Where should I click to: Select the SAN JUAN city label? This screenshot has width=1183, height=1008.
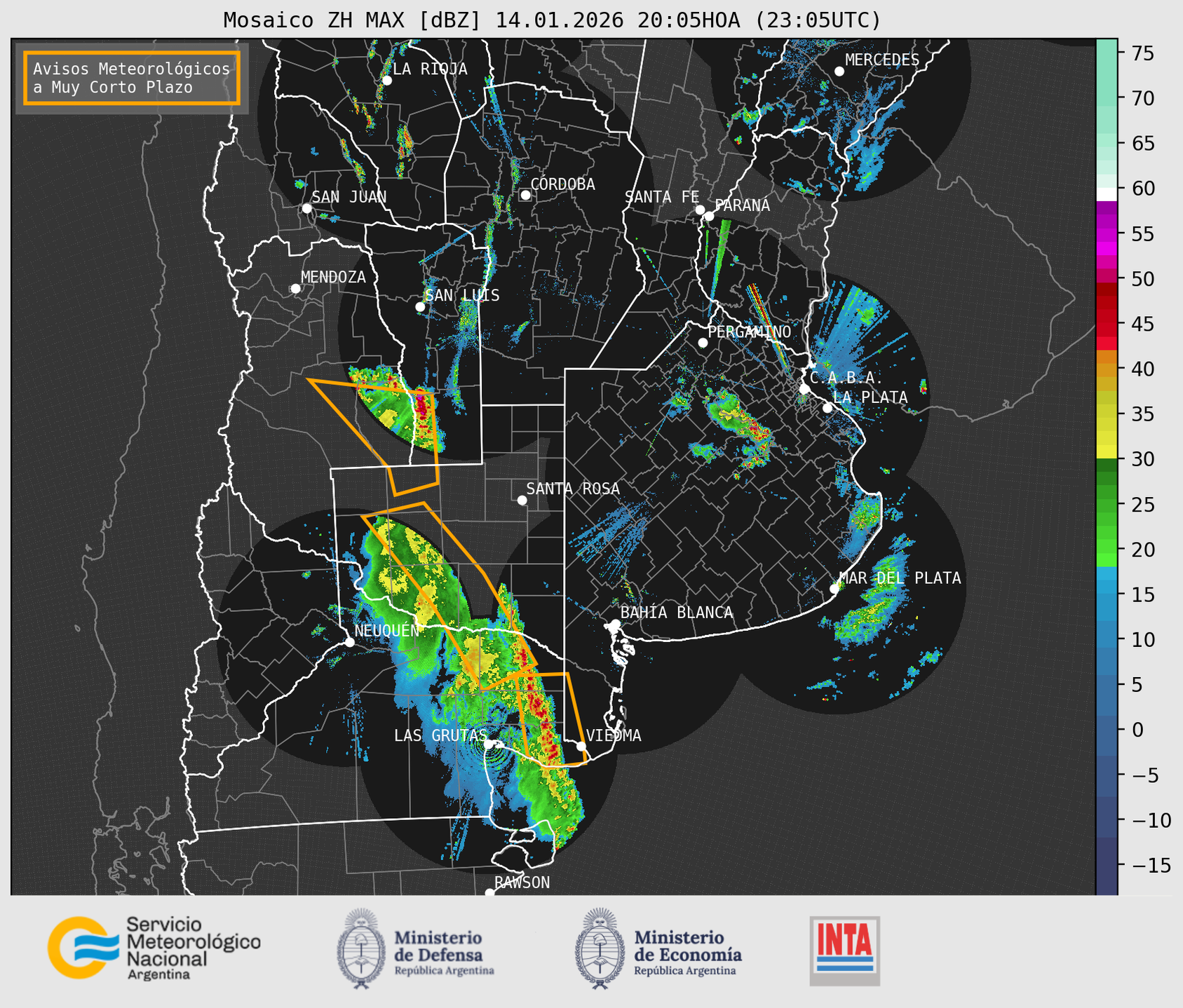point(349,197)
